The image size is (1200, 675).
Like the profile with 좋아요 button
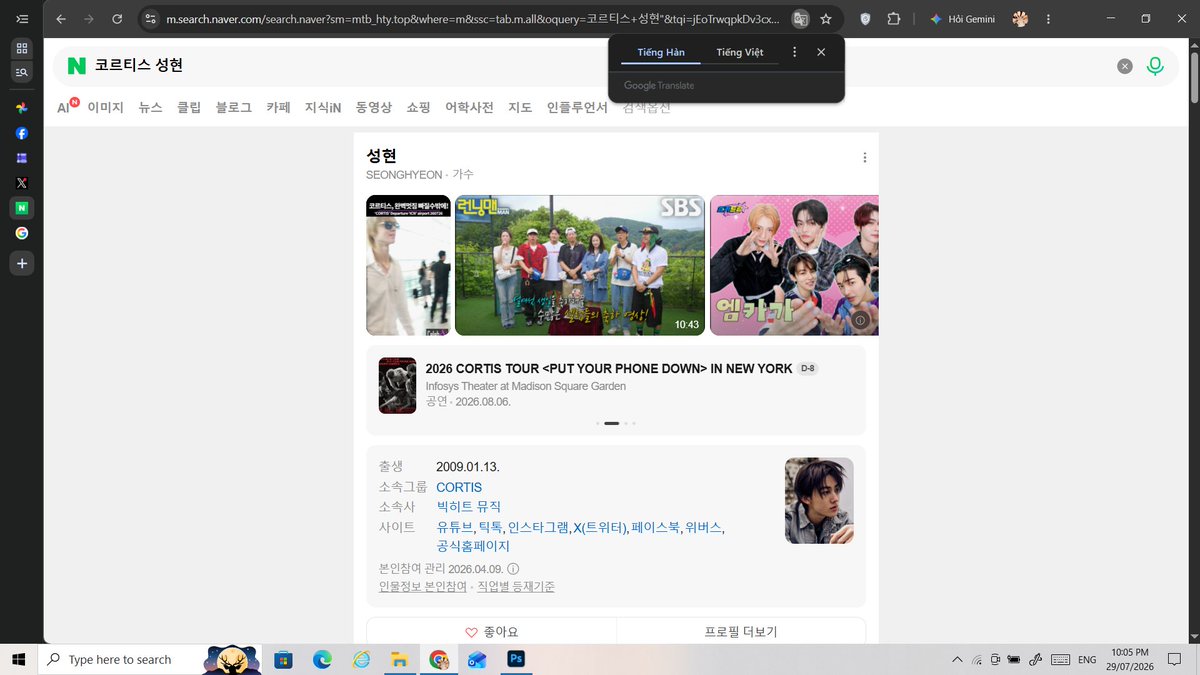[491, 632]
